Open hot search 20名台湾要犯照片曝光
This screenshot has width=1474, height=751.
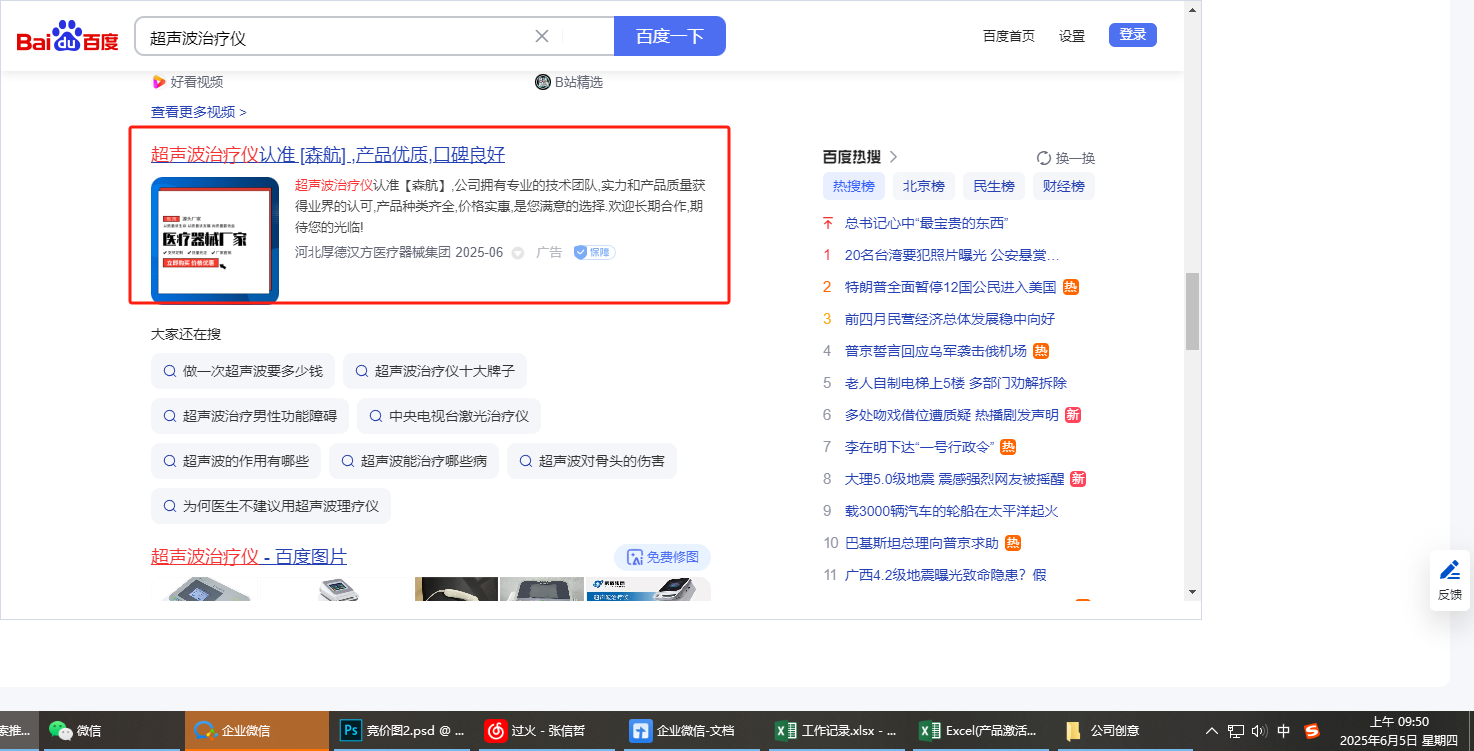click(x=952, y=255)
